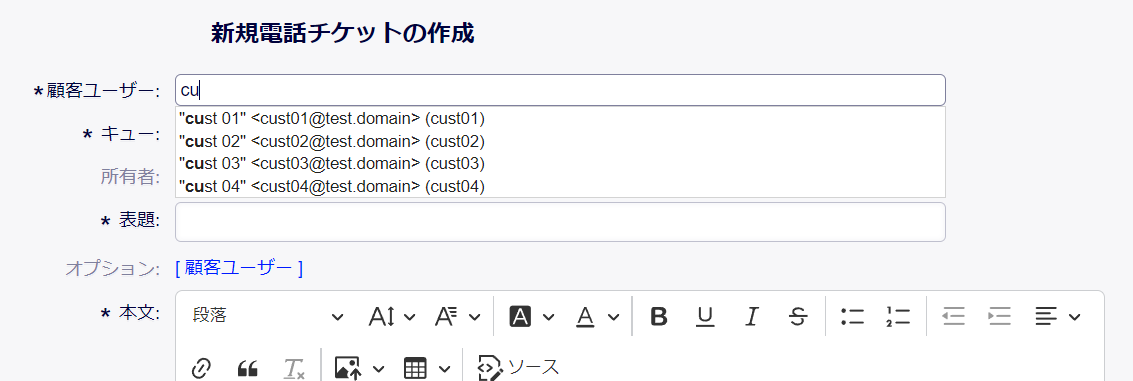The width and height of the screenshot is (1133, 381).
Task: Insert a block quote
Action: click(247, 368)
